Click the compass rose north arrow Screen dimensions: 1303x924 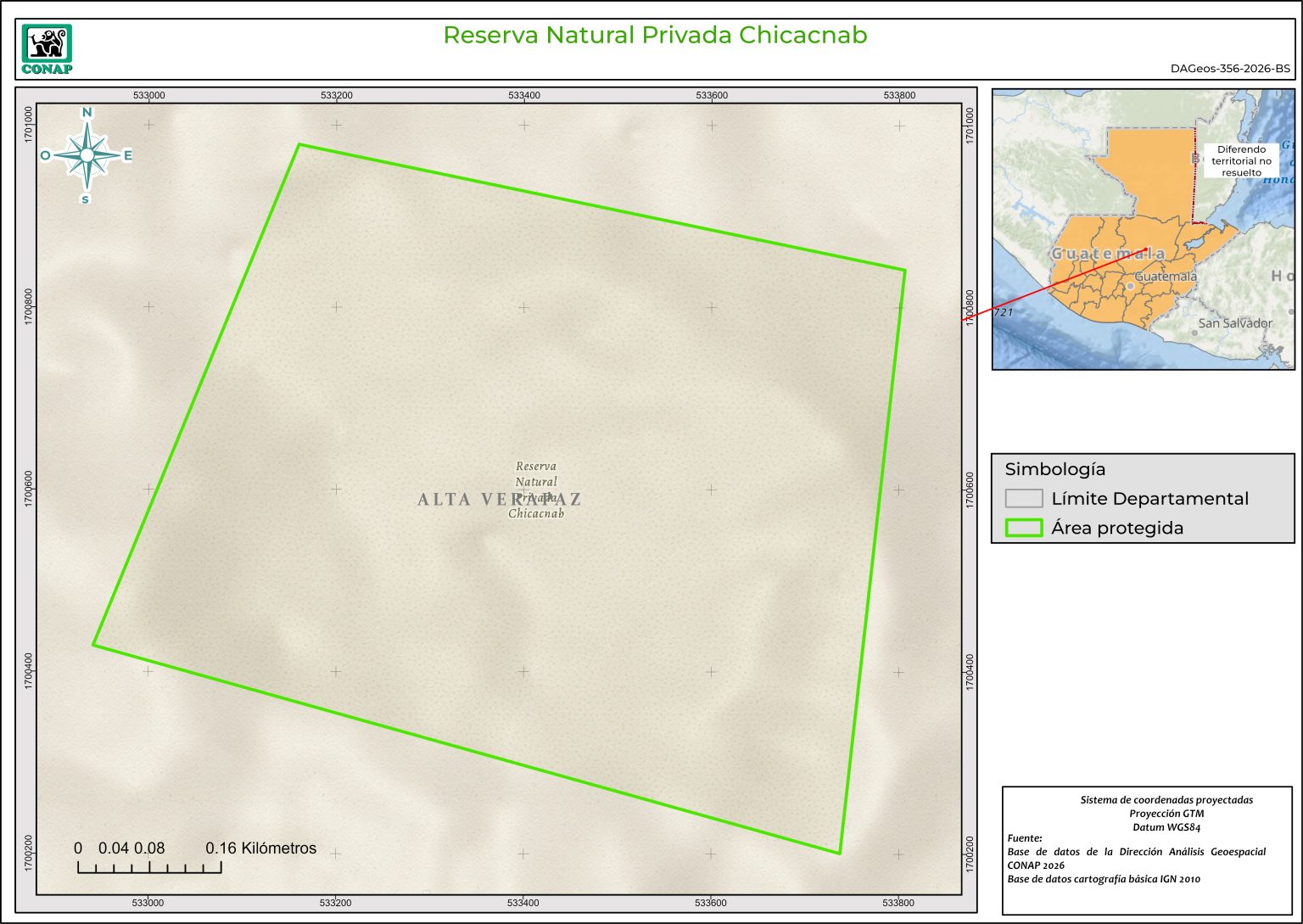[x=87, y=154]
